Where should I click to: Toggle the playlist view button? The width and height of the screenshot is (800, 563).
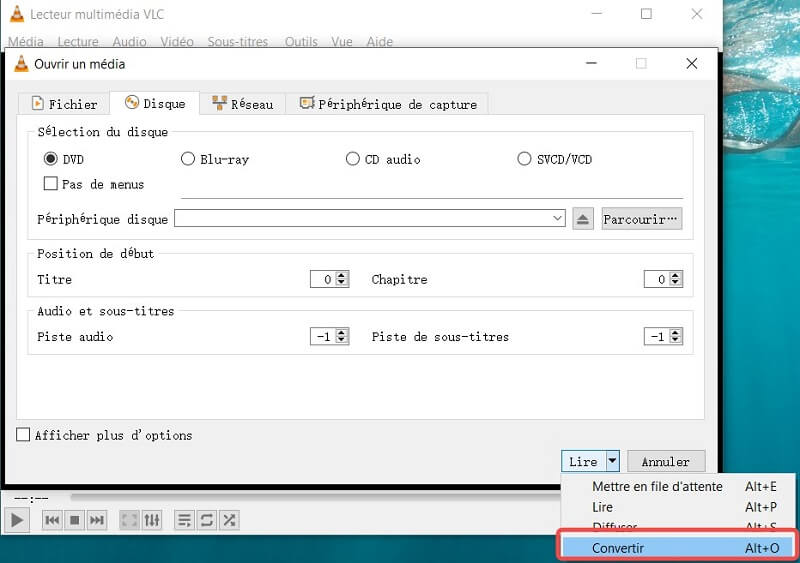(184, 520)
